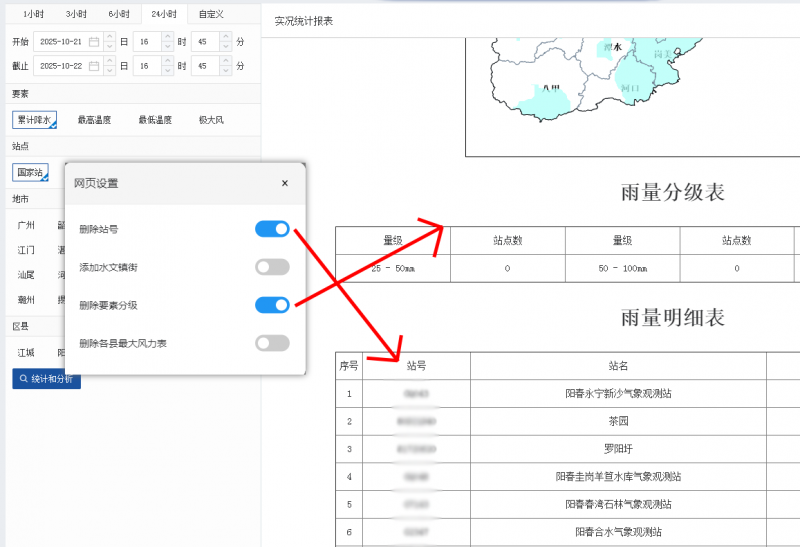Select the 6小时 tab
The width and height of the screenshot is (800, 547).
point(118,14)
